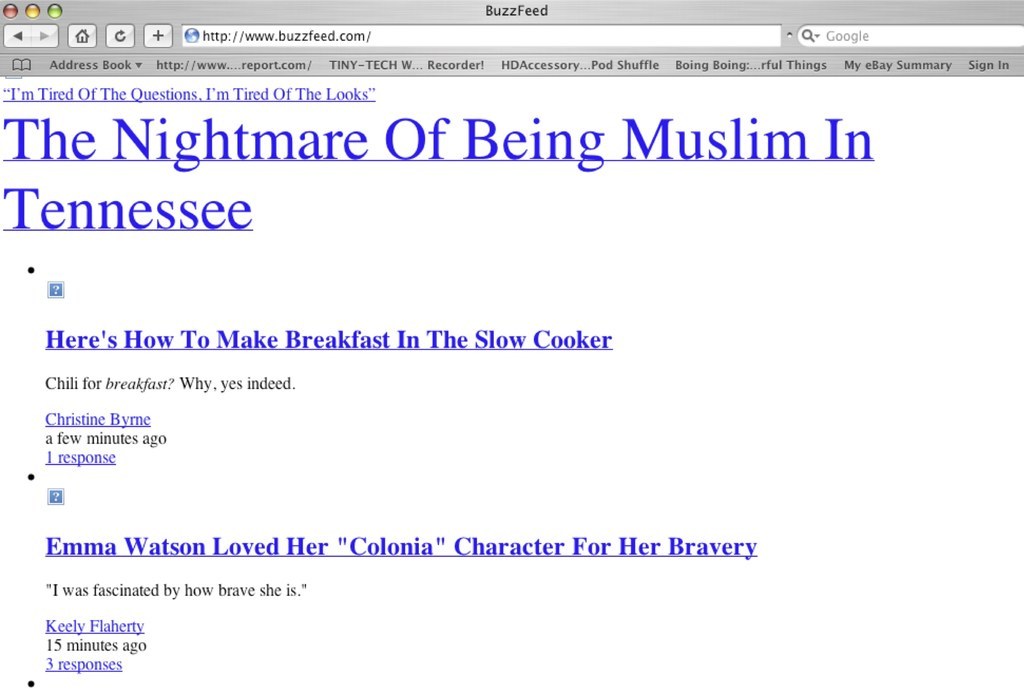Reload the page with the refresh icon

[120, 36]
